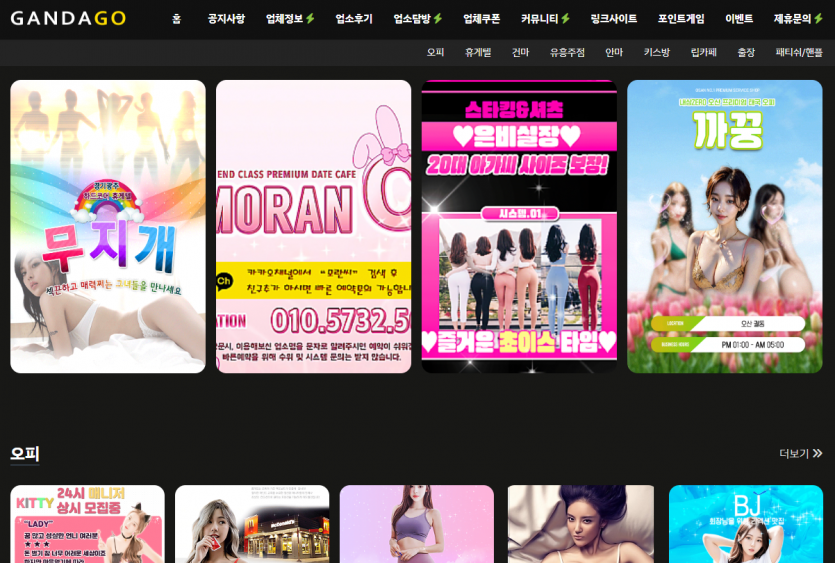The image size is (835, 563).
Task: Click the double chevron next to 더보기
Action: (x=817, y=453)
